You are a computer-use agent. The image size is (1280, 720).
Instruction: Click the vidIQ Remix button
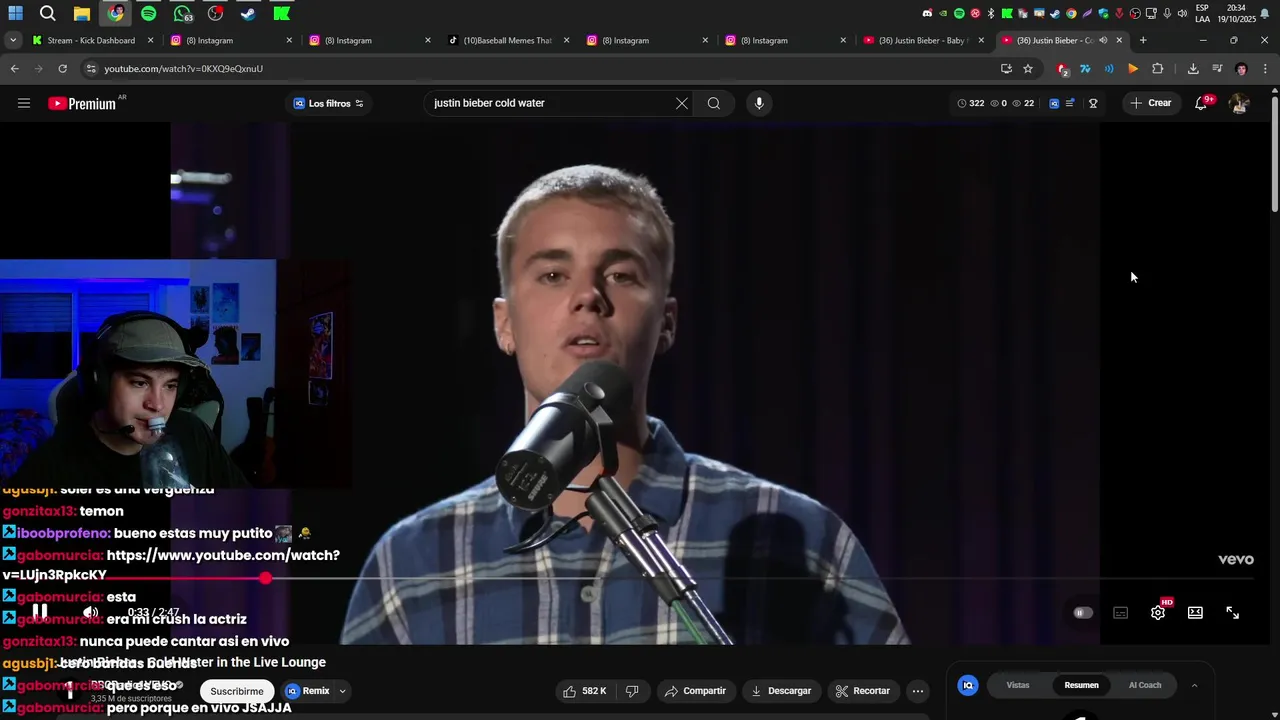pos(307,691)
